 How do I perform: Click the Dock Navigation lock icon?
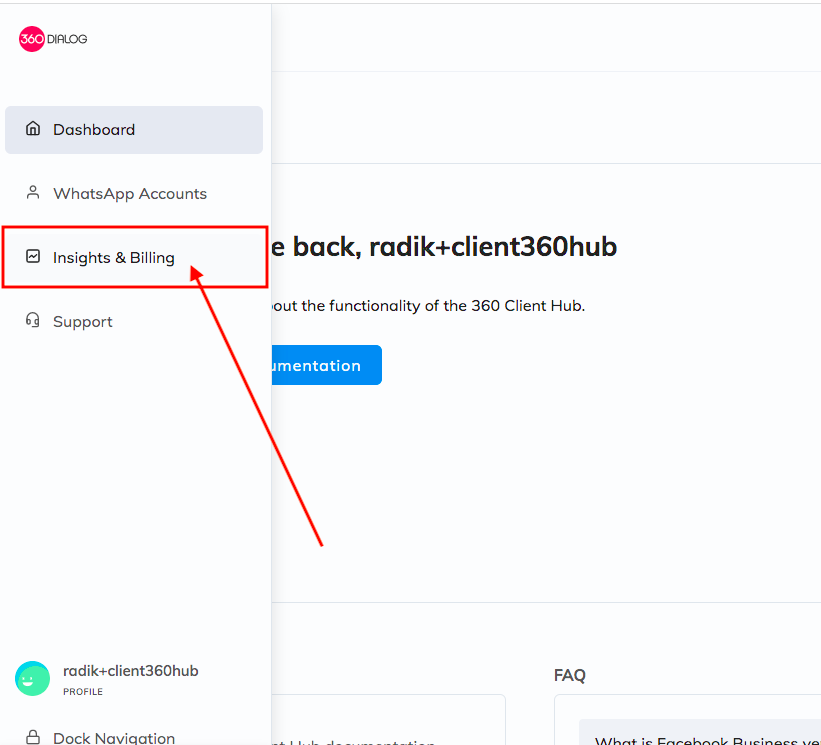point(33,737)
